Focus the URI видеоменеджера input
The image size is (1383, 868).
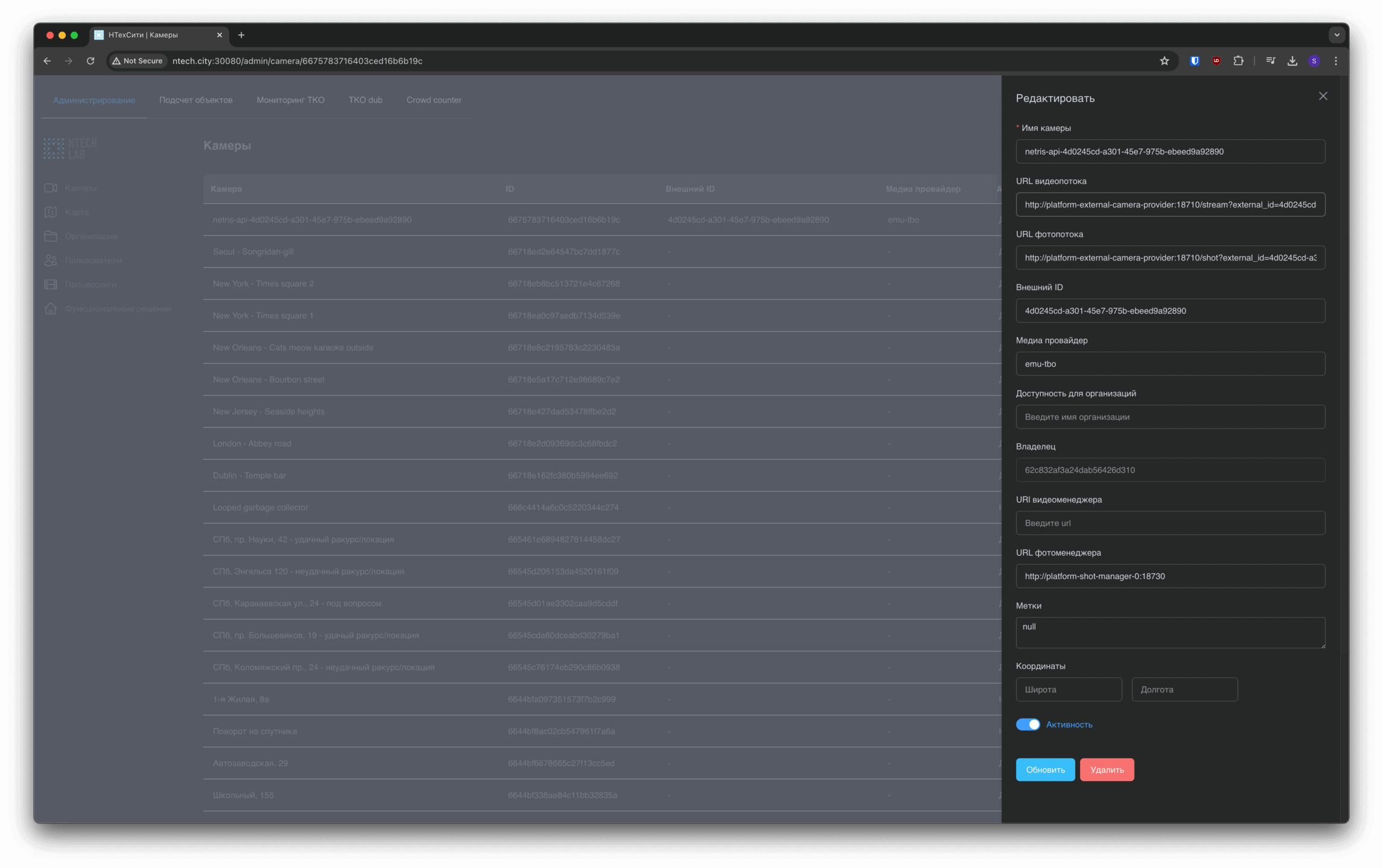pyautogui.click(x=1170, y=523)
